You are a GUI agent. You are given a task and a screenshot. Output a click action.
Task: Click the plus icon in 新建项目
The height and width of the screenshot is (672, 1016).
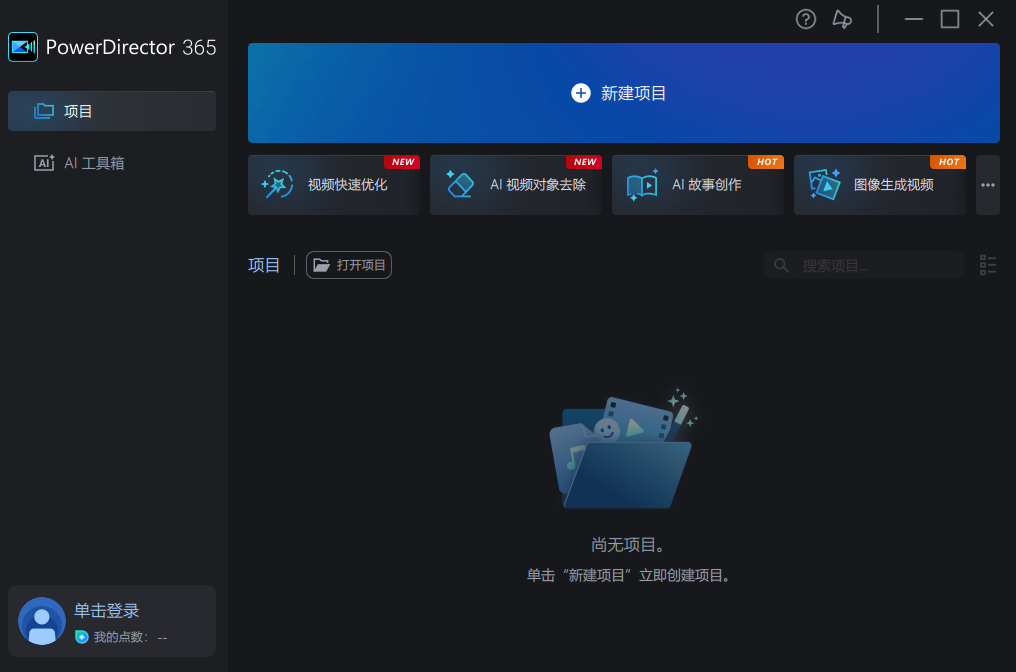pyautogui.click(x=581, y=93)
